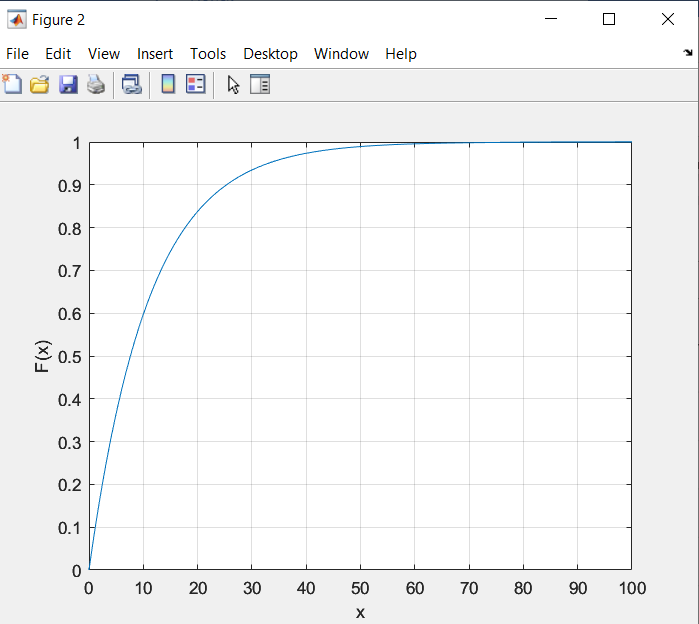Save figure with the floppy disk icon
The height and width of the screenshot is (624, 699).
[68, 84]
